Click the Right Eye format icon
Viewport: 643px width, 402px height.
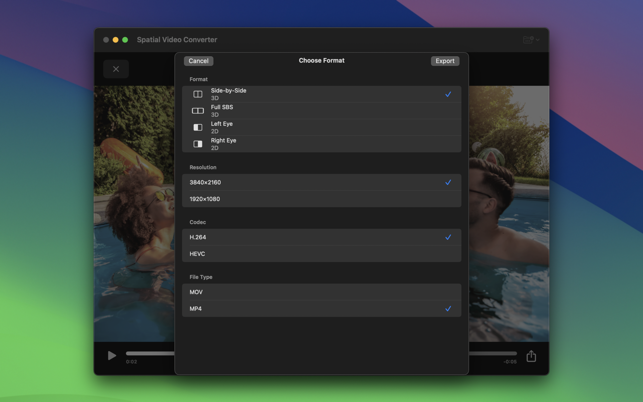(198, 144)
